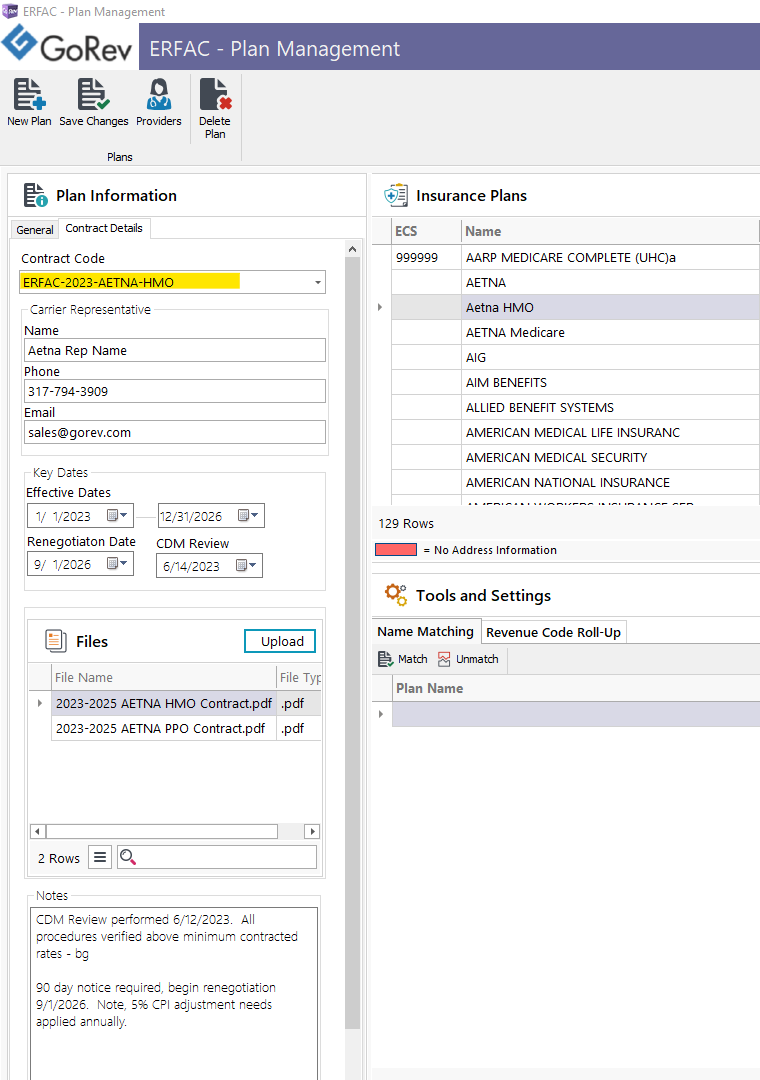
Task: Select AMERICAN MEDICAL LIFE INSURANC row
Action: coord(575,433)
